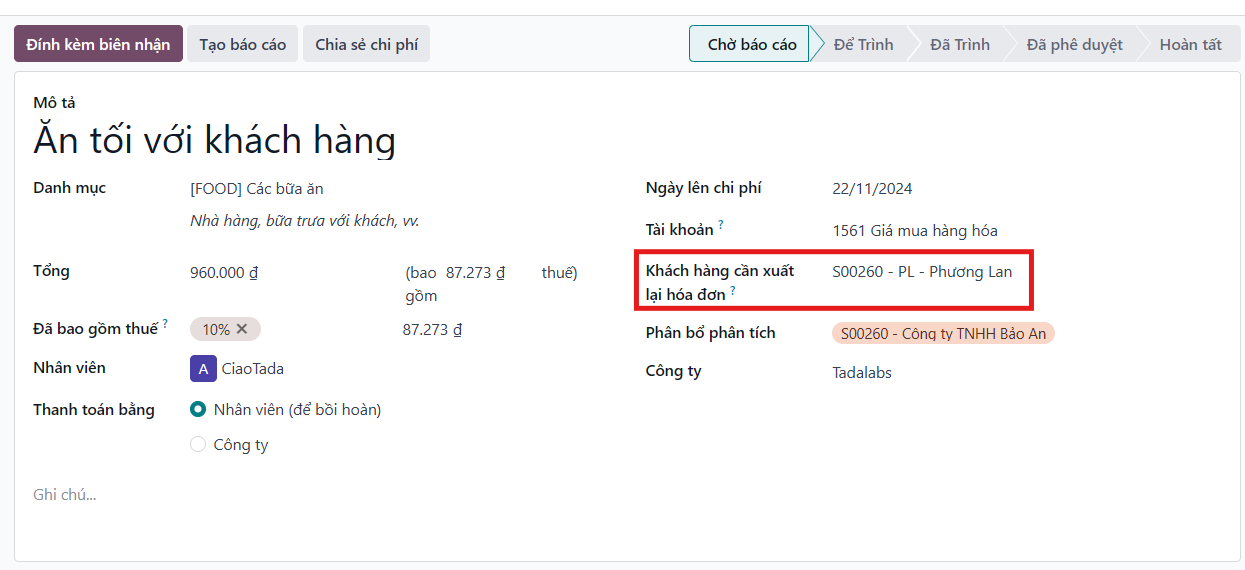Viewport: 1245px width, 570px height.
Task: Click the Đính kèm biên nhận button
Action: (98, 44)
